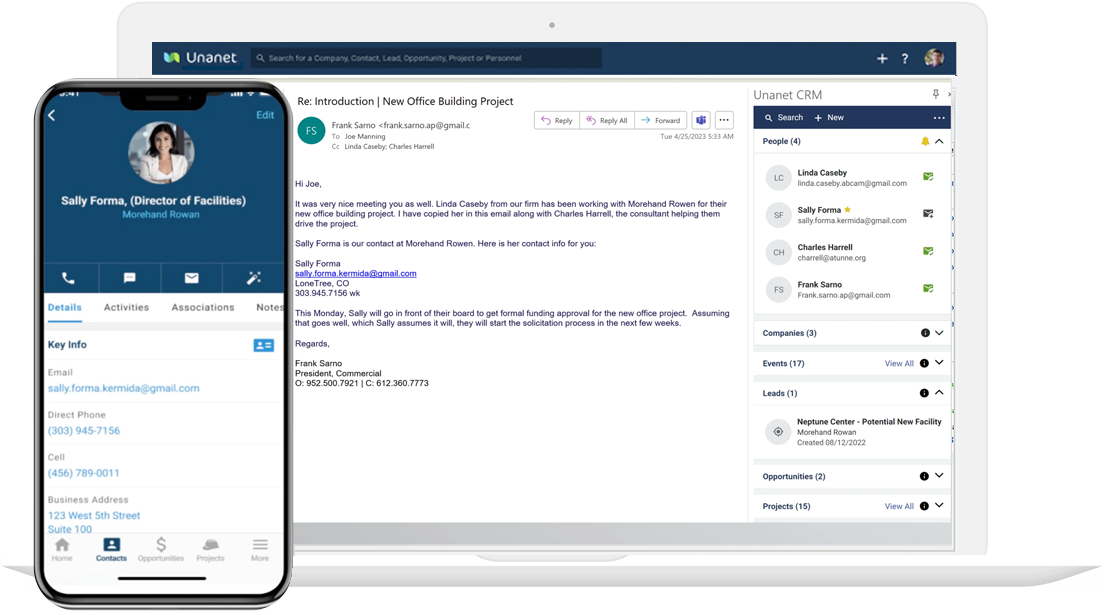Toggle the star on Sally Forma's contact
The image size is (1104, 615).
pyautogui.click(x=849, y=209)
